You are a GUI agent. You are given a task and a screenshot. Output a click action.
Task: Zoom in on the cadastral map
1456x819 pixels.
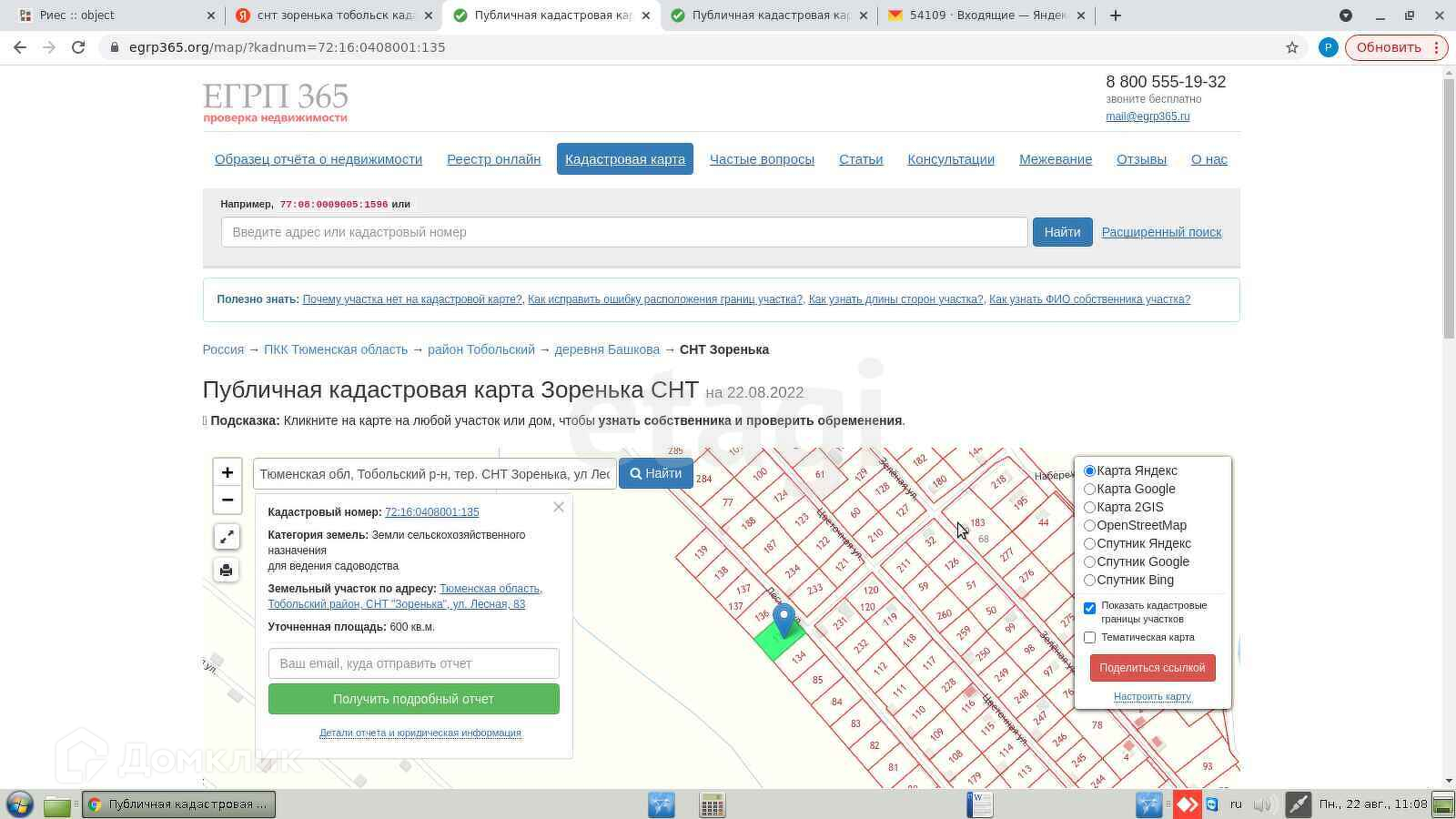pyautogui.click(x=227, y=472)
